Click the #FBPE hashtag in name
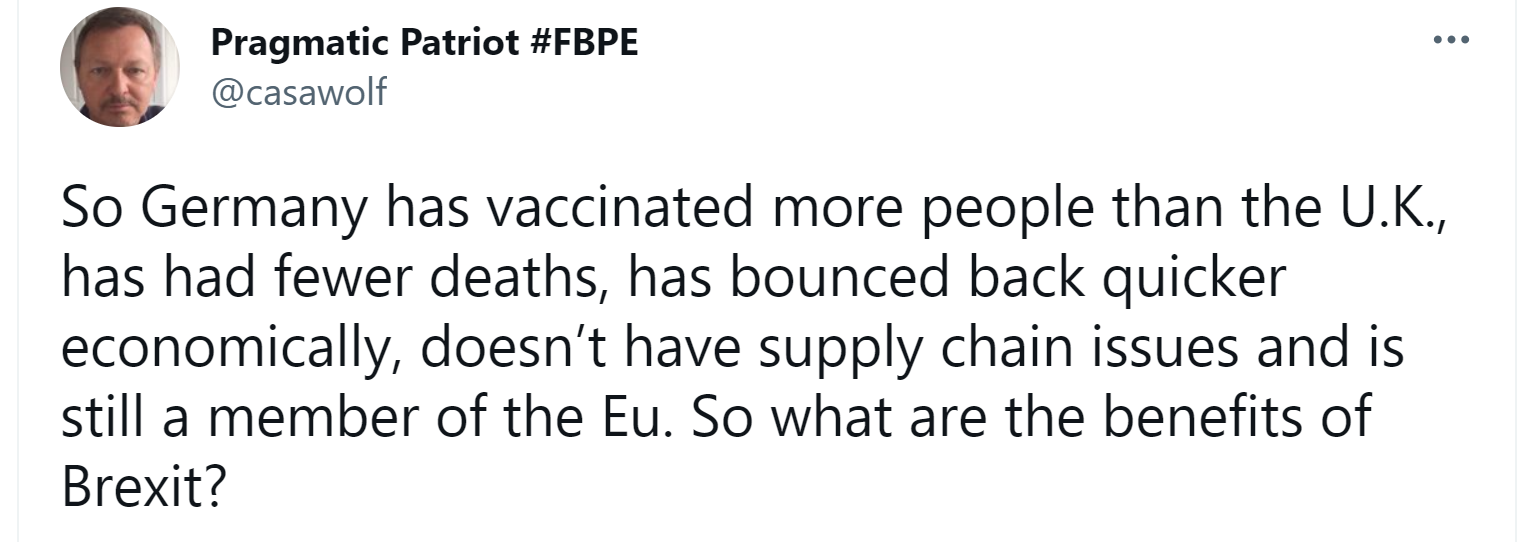The image size is (1533, 542). [x=580, y=45]
